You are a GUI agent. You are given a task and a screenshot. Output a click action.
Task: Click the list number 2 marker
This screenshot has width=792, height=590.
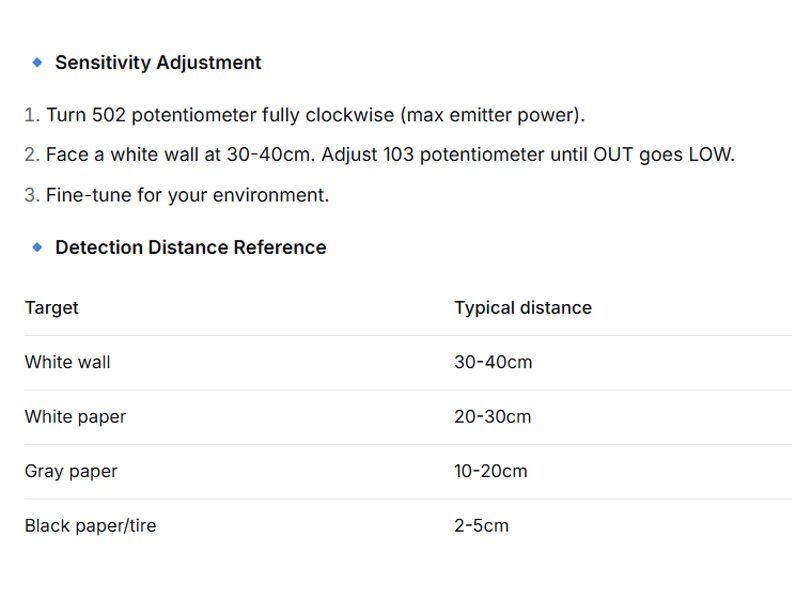click(31, 155)
